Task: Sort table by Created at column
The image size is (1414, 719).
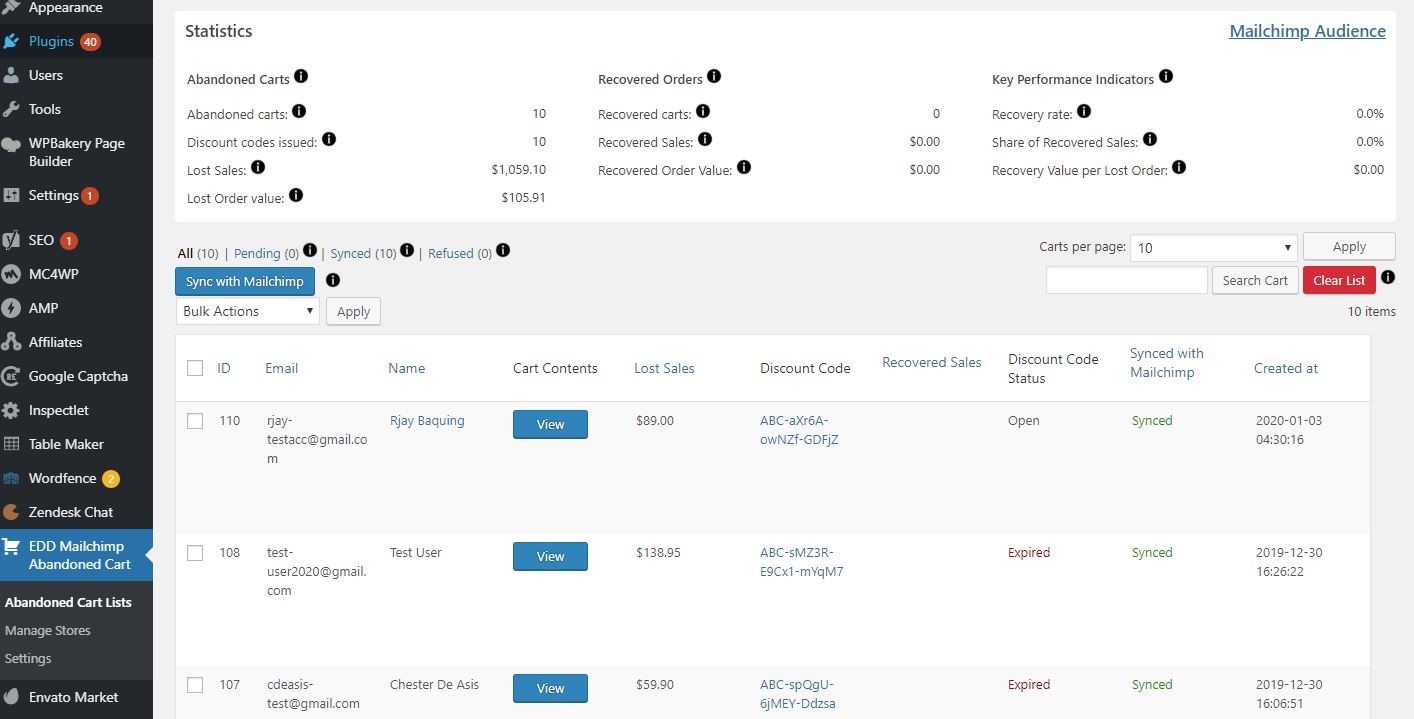Action: 1286,369
